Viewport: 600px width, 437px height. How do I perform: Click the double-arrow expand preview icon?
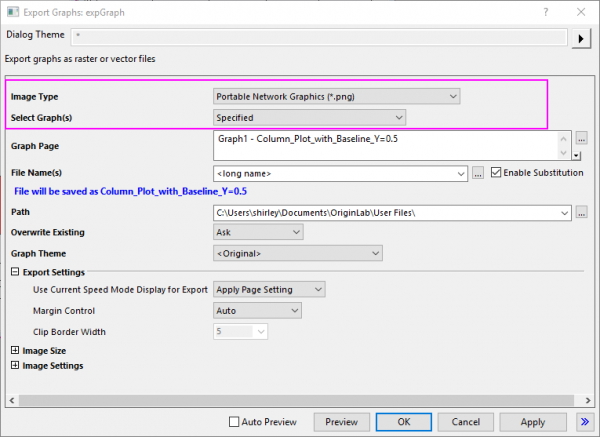tap(585, 422)
